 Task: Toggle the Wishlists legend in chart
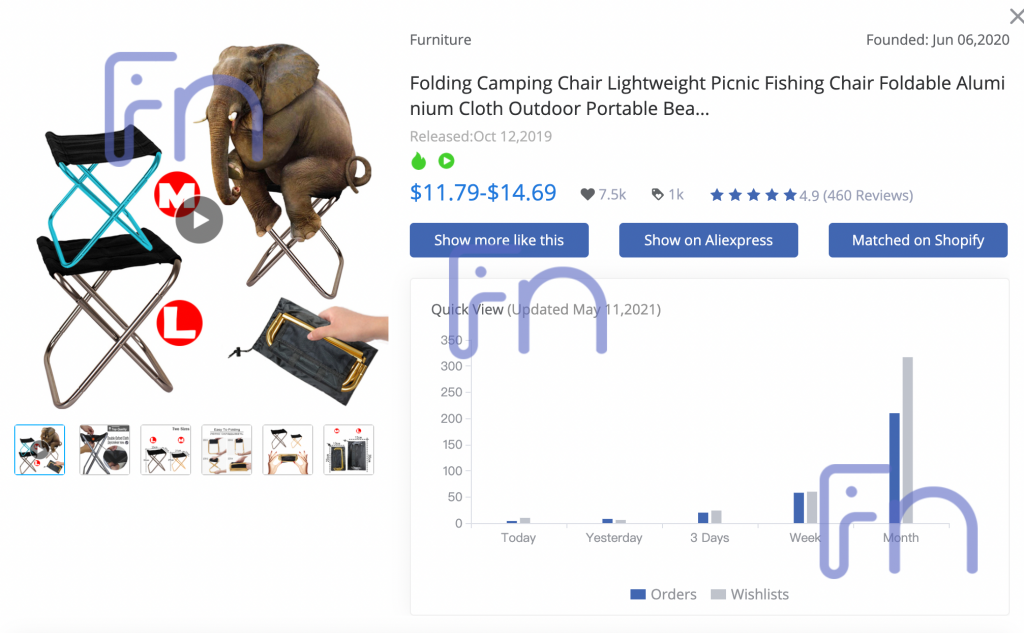pyautogui.click(x=750, y=594)
